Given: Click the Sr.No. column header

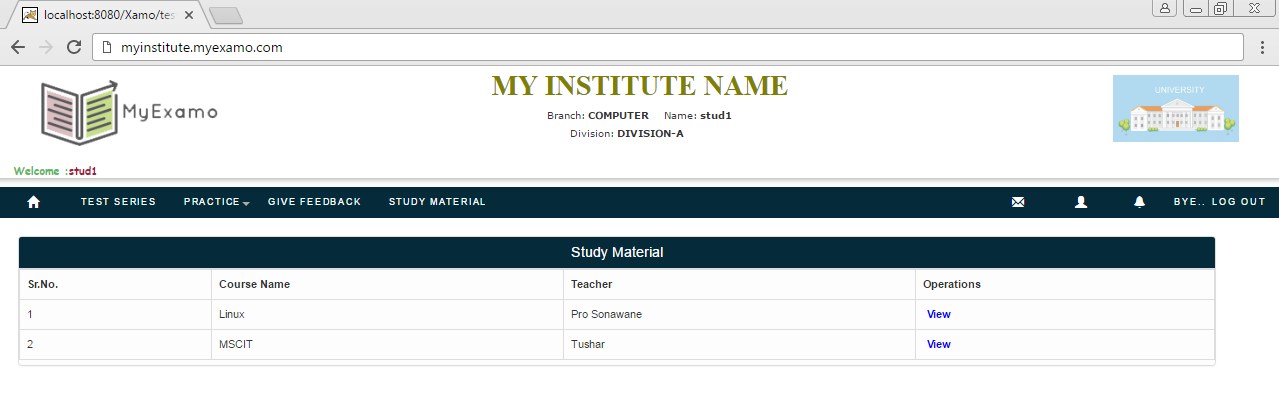Looking at the screenshot, I should [x=43, y=284].
